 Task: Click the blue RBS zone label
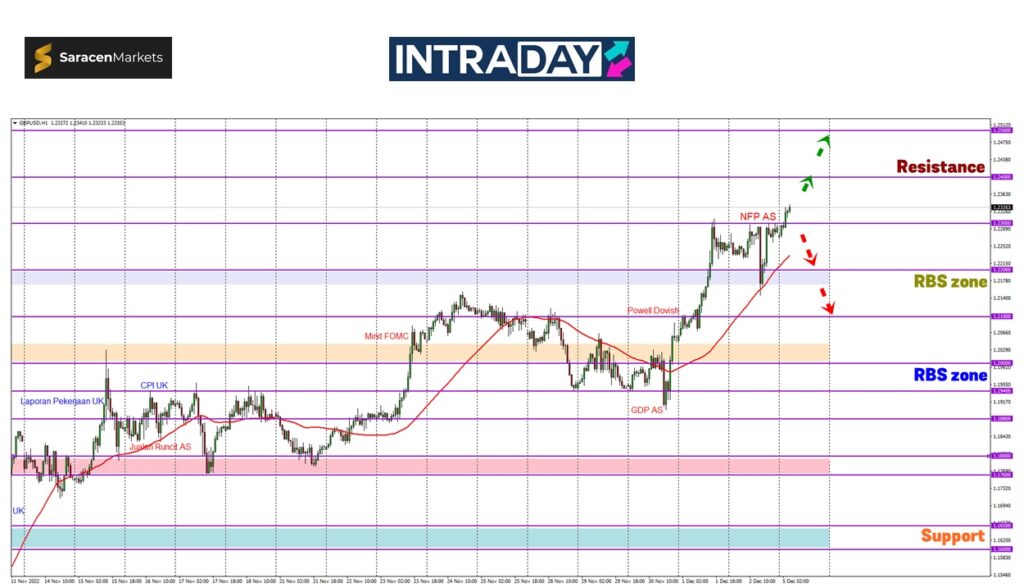point(950,376)
